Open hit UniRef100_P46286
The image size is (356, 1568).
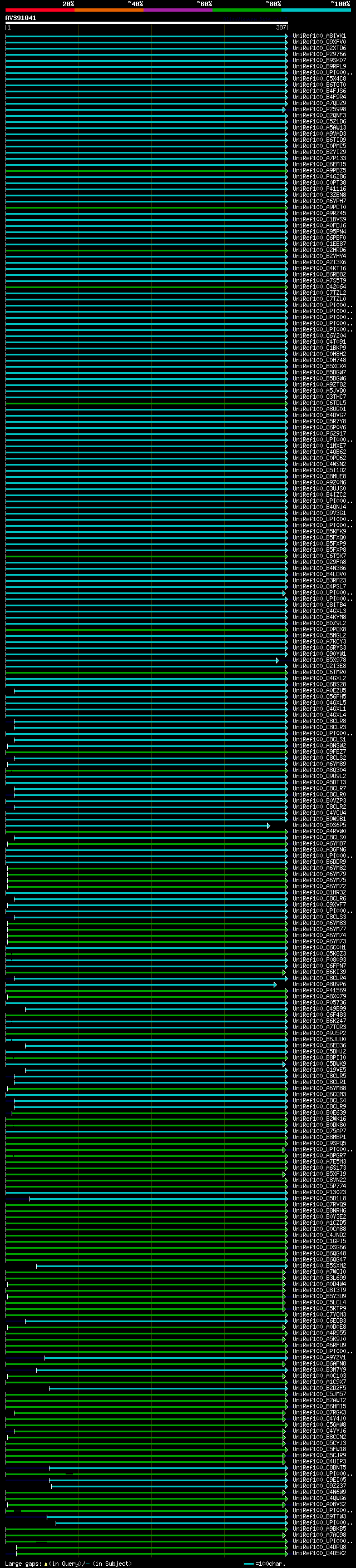click(319, 176)
